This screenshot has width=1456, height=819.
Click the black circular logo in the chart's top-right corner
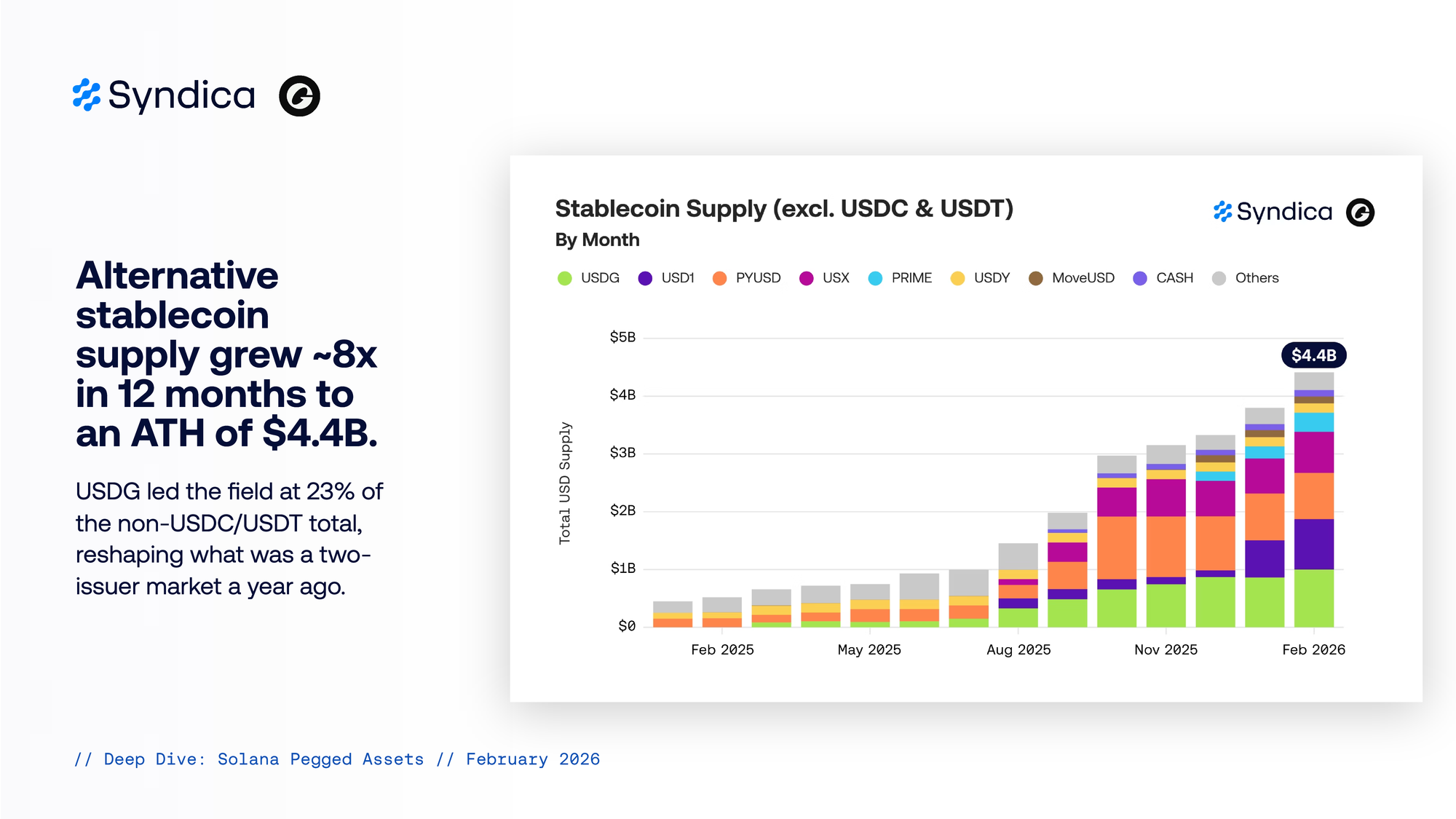[x=1360, y=213]
